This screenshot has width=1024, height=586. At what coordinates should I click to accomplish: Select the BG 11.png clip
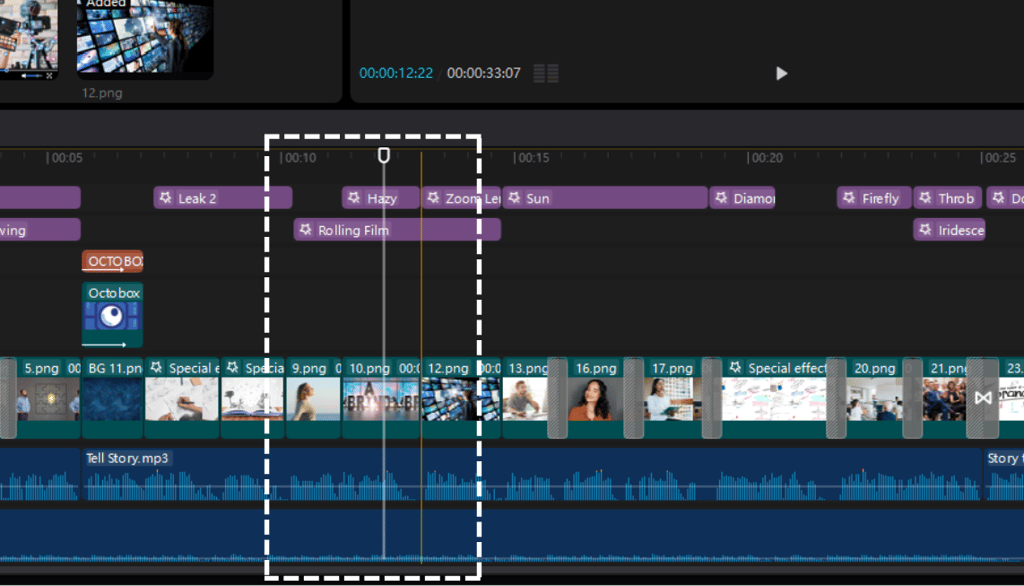[x=112, y=397]
